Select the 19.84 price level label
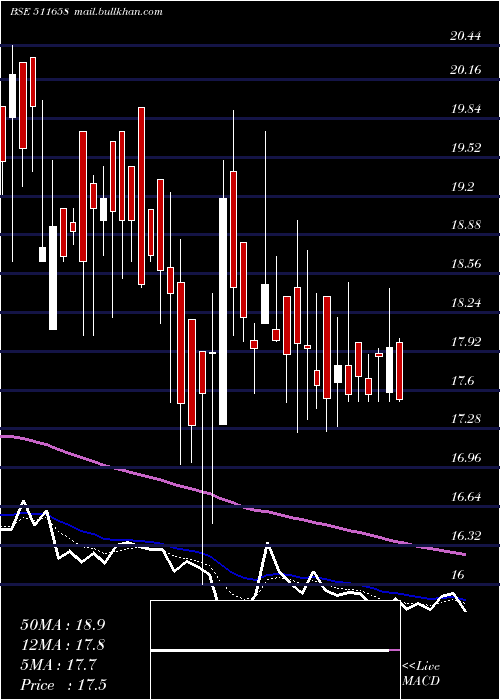 point(466,108)
